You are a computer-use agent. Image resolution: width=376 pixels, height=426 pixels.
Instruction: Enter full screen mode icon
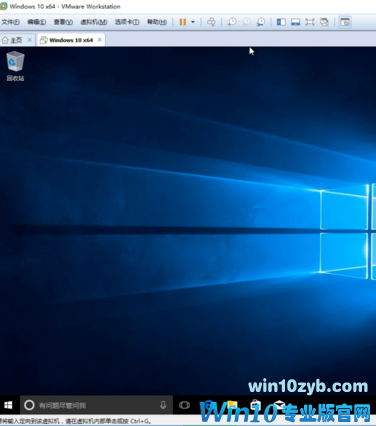tap(310, 22)
